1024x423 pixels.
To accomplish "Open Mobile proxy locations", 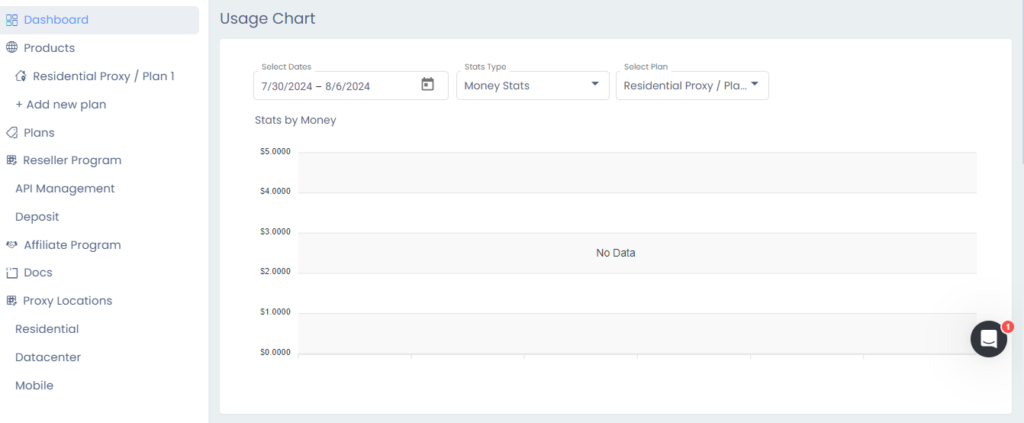I will coord(34,385).
